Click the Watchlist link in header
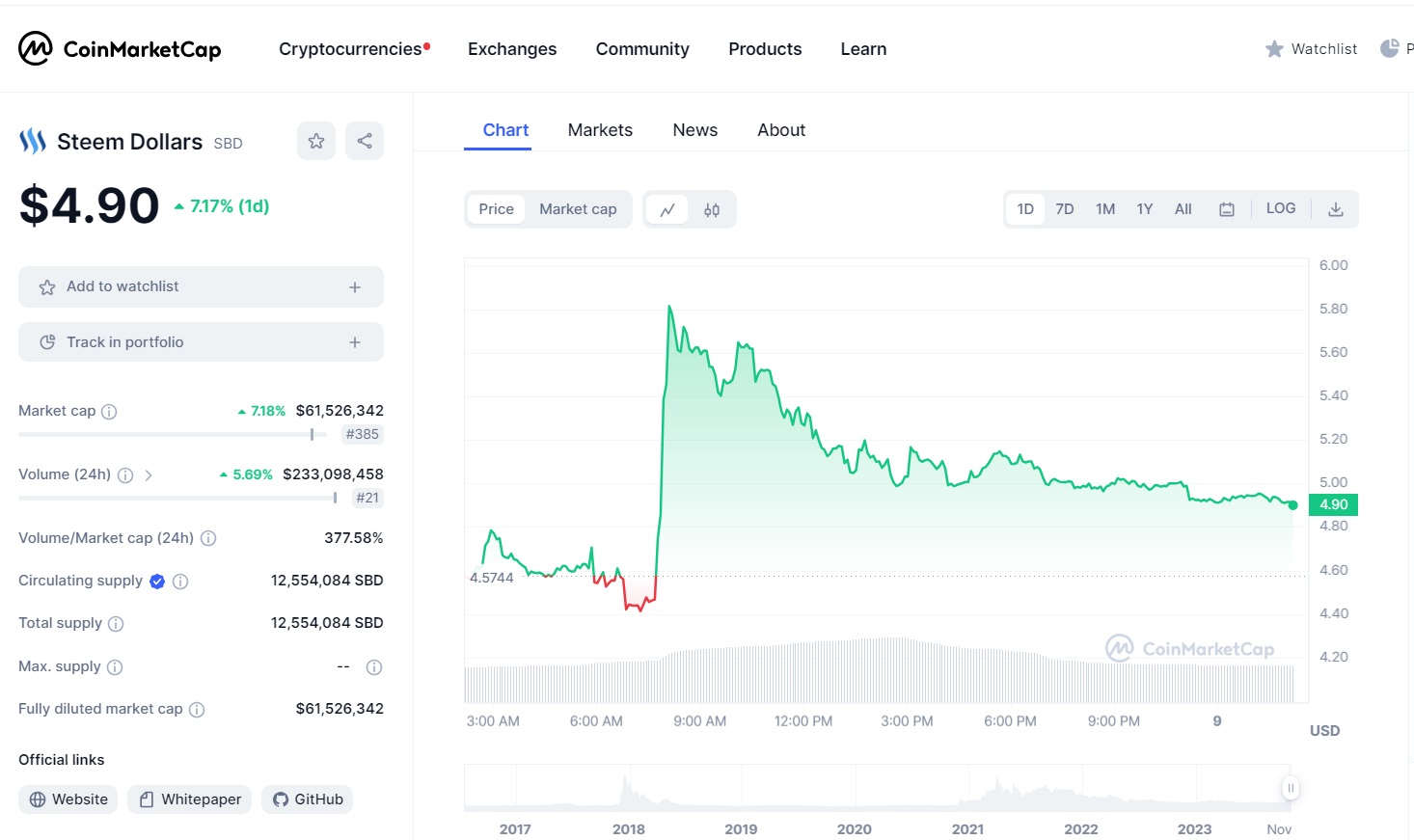 (1311, 49)
